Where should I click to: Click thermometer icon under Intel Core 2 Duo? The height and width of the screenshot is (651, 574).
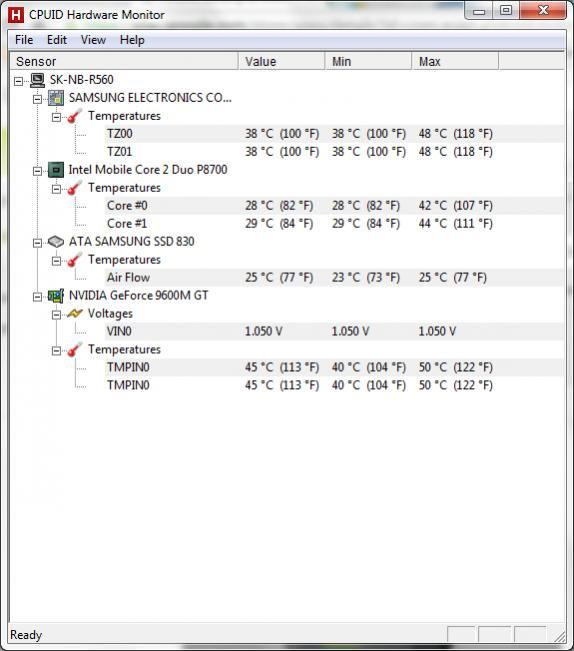[x=75, y=188]
